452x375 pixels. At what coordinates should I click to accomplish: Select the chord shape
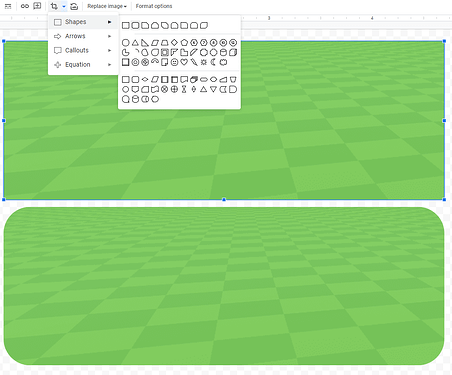click(x=145, y=52)
